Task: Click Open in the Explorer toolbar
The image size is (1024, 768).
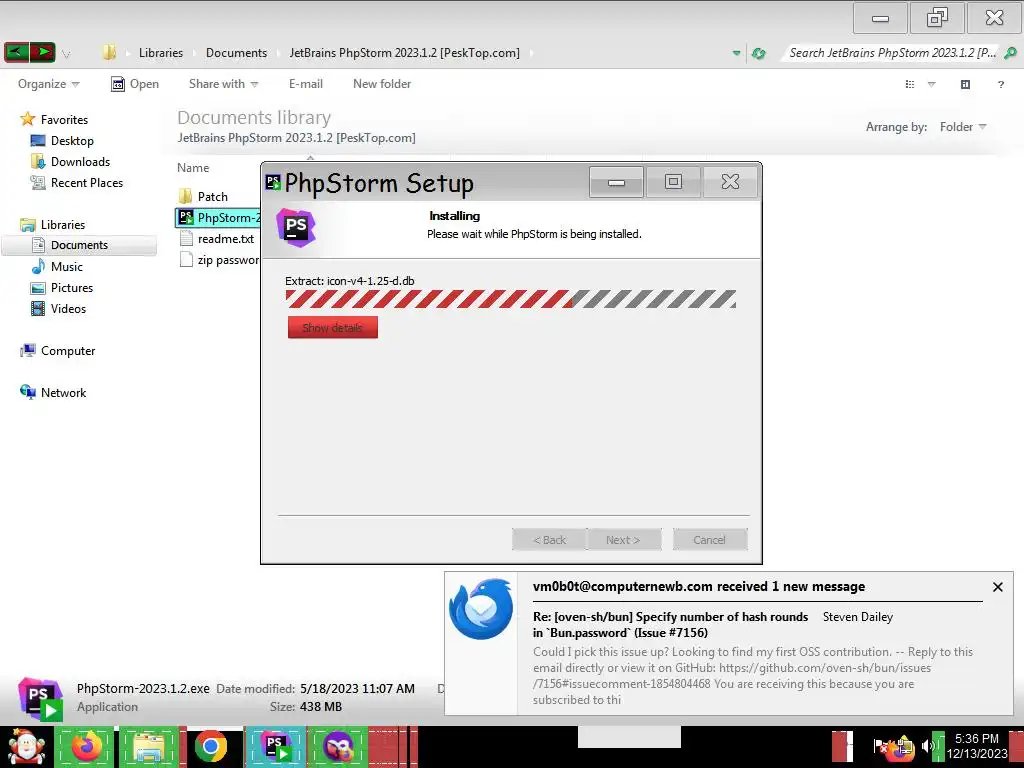Action: point(135,84)
